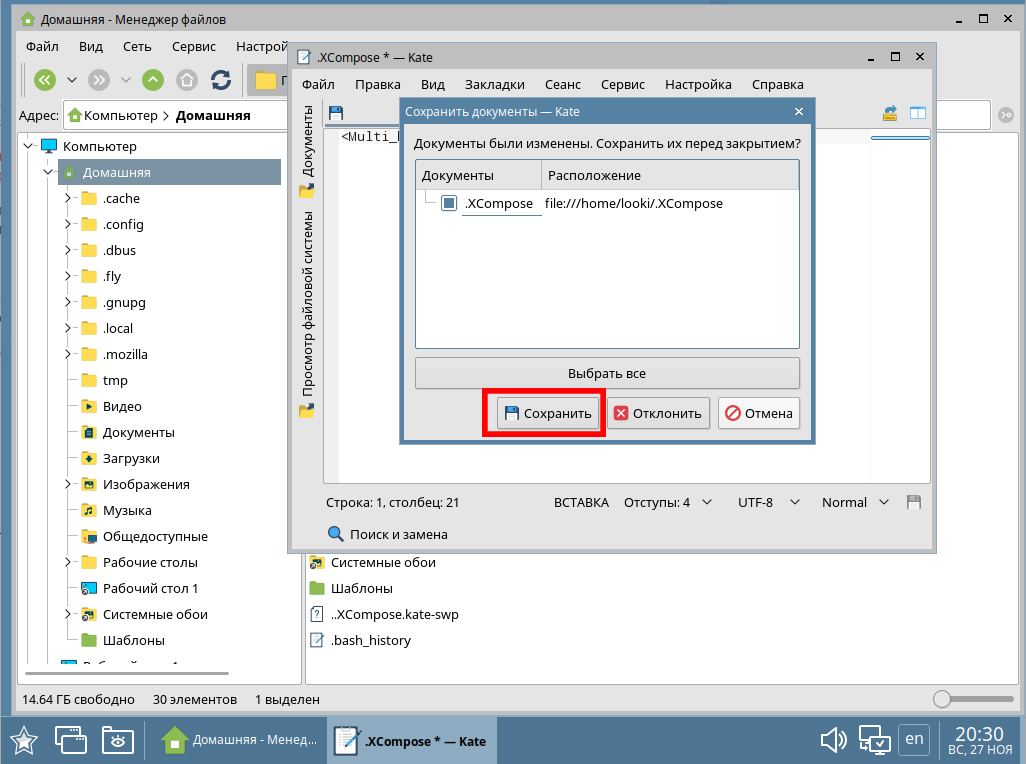1026x764 pixels.
Task: Click the save floppy icon in Kate toolbar
Action: tap(336, 113)
